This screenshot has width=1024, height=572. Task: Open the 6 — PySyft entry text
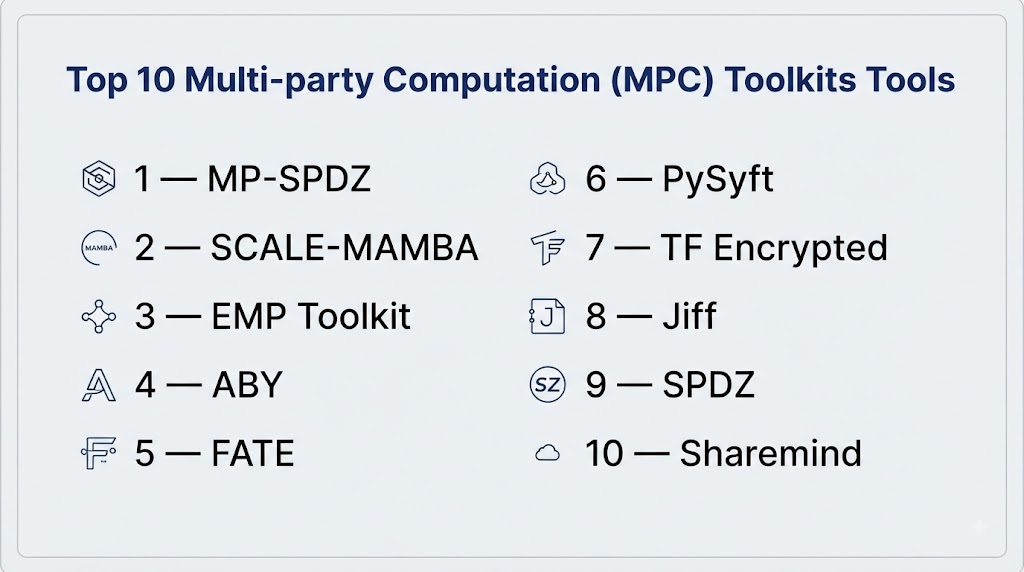[x=679, y=179]
